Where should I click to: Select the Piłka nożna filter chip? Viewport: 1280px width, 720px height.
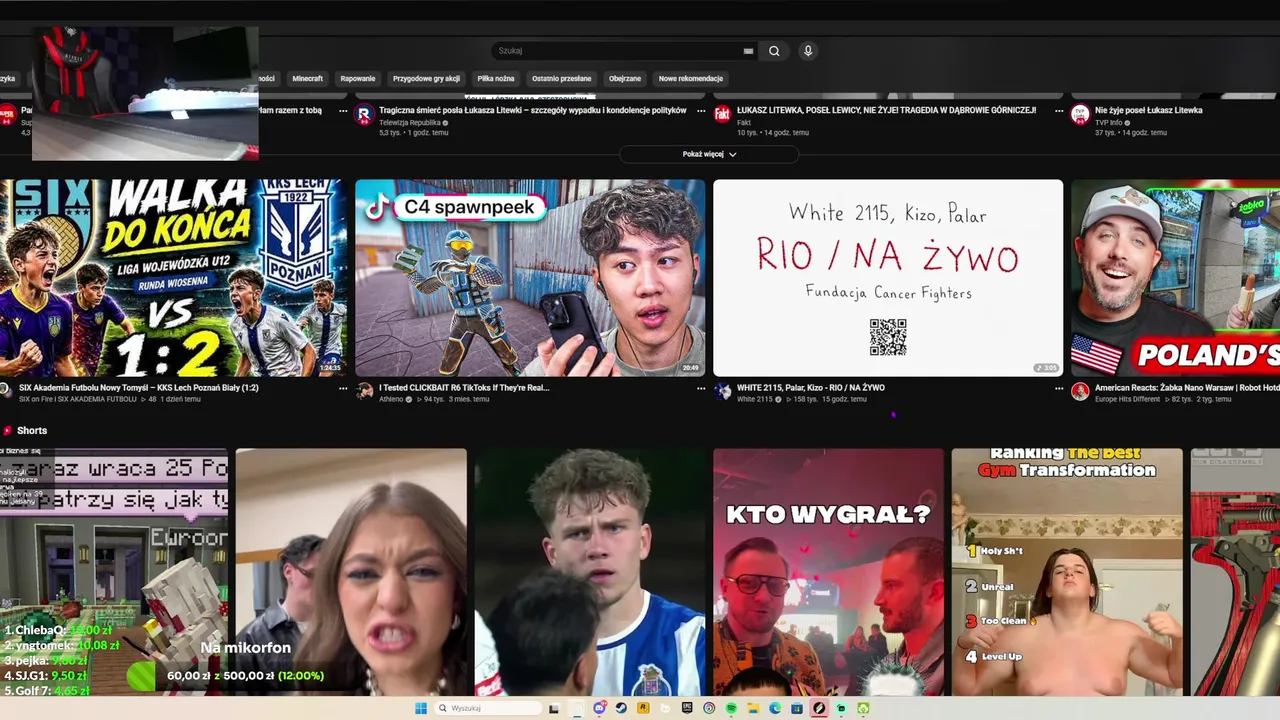(495, 78)
